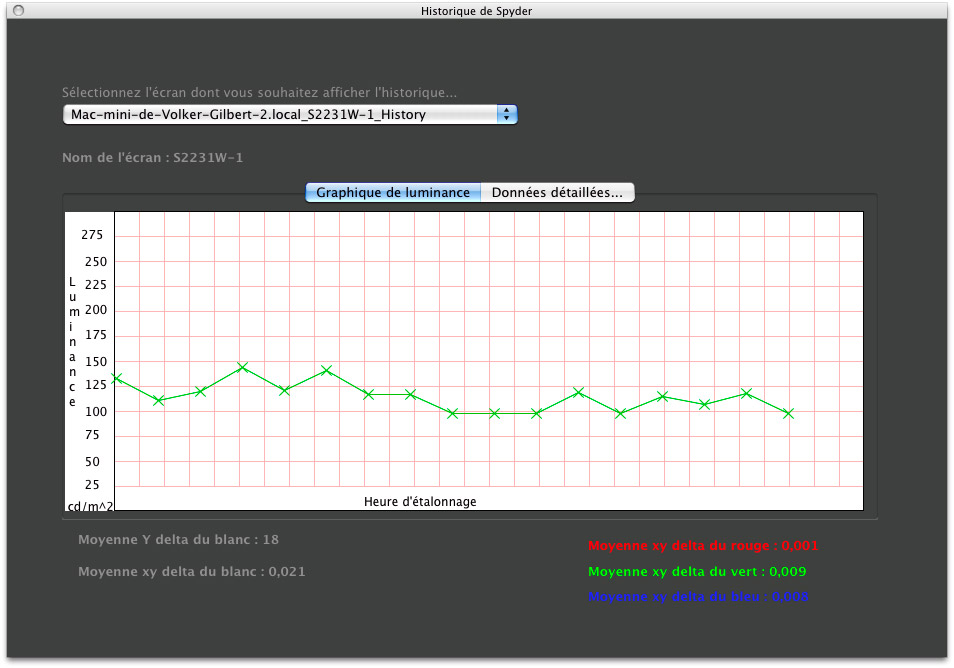Click the cd/m^2 unit label
This screenshot has height=668, width=954.
click(x=90, y=506)
